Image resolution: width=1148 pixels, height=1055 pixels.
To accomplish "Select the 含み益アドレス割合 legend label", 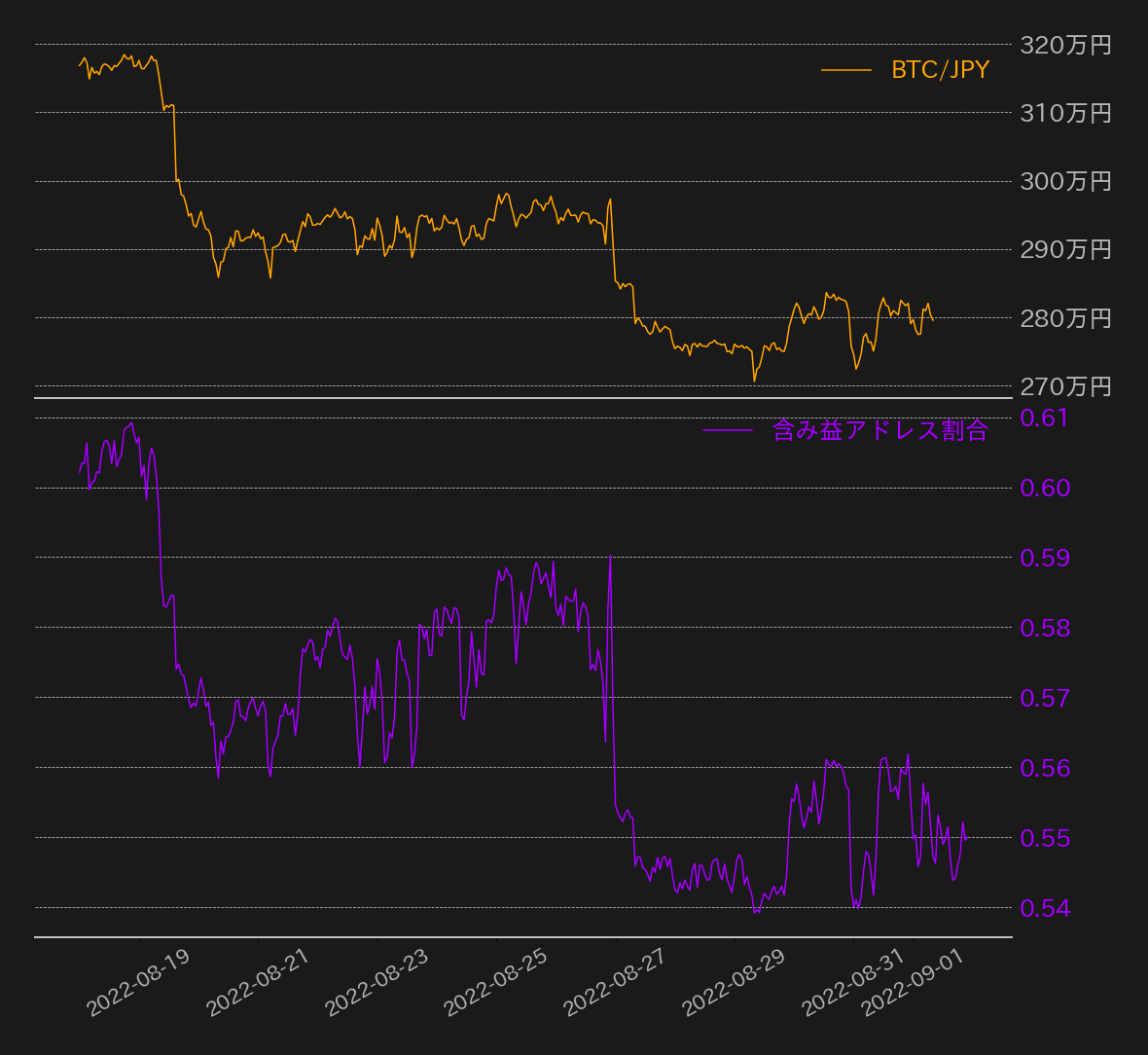I will click(880, 430).
